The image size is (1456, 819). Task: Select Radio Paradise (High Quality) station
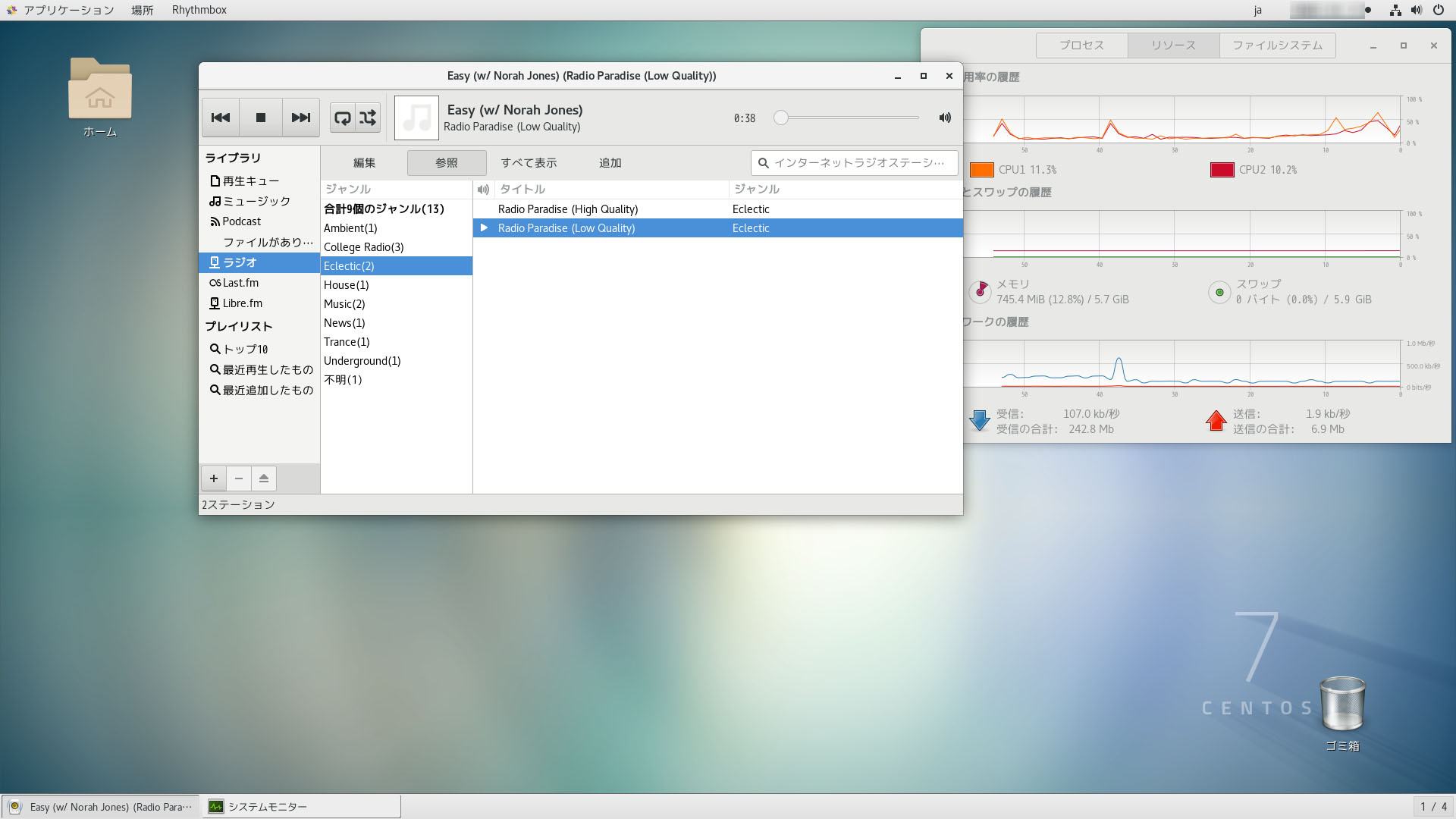tap(718, 209)
